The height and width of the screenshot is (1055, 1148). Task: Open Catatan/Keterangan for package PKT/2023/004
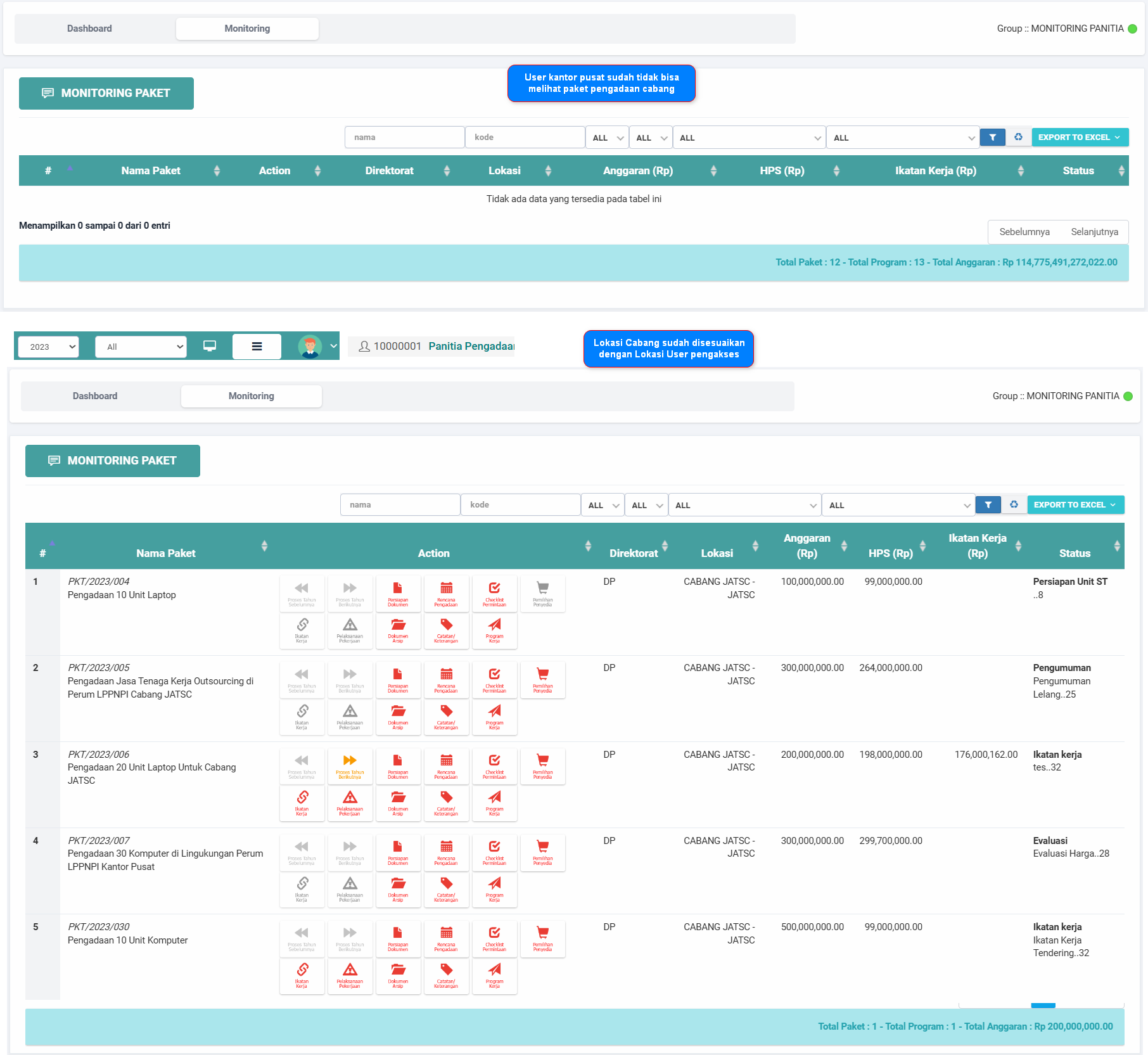point(446,630)
